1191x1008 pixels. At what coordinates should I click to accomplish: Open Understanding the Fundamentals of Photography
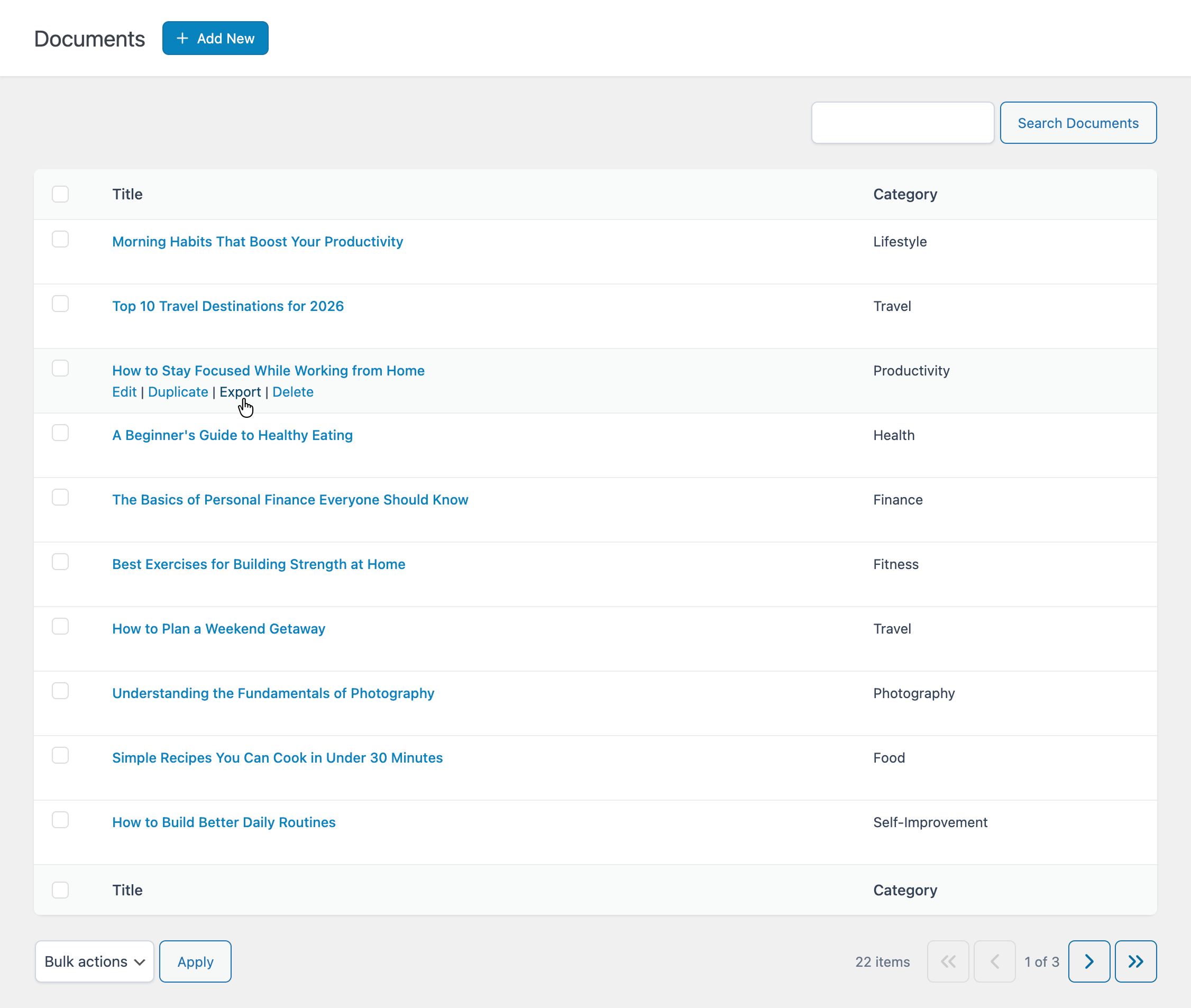(x=272, y=693)
